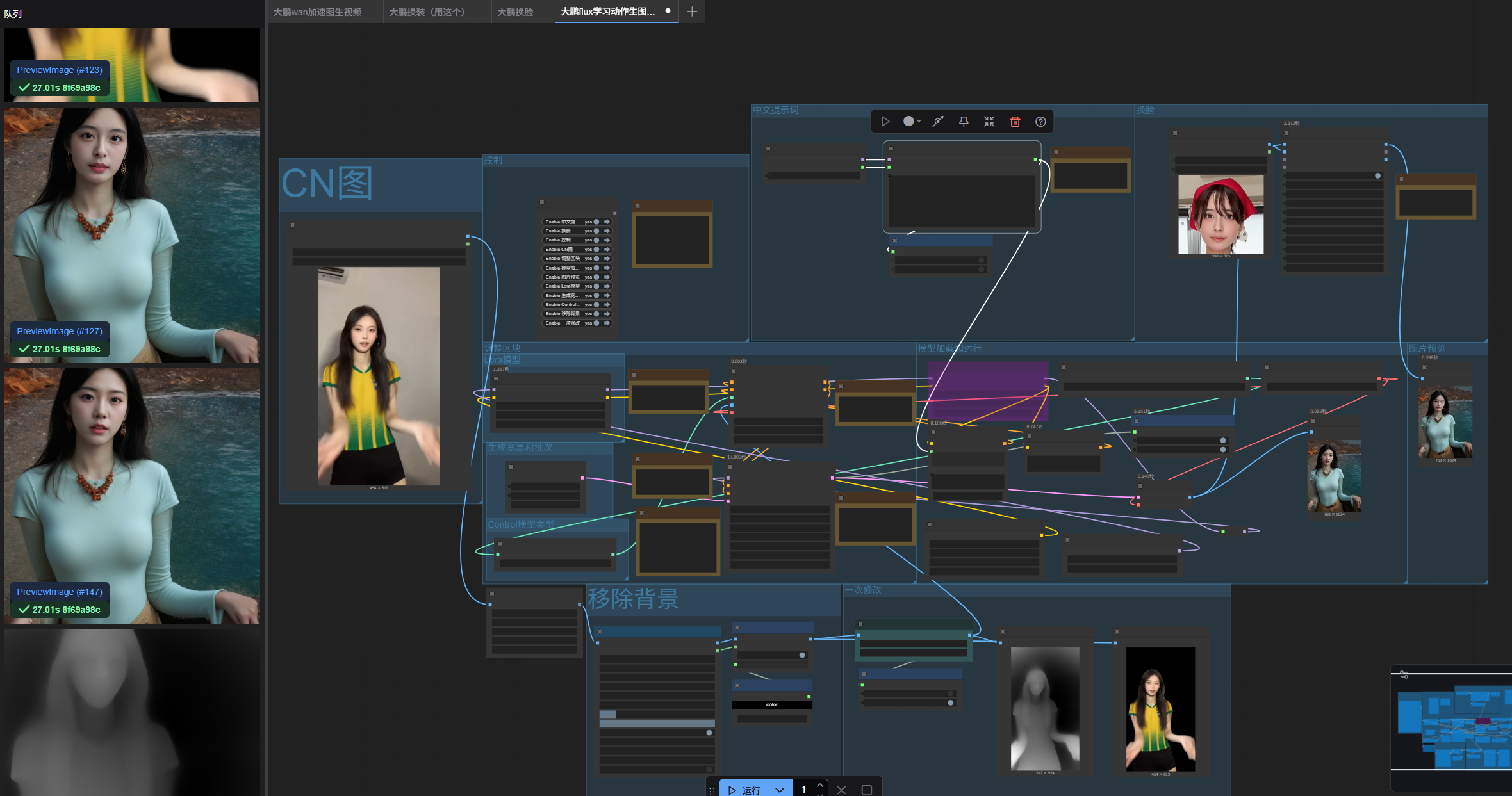This screenshot has height=796, width=1512.
Task: Toggle the Enable 移除背景 switch
Action: pyautogui.click(x=596, y=314)
